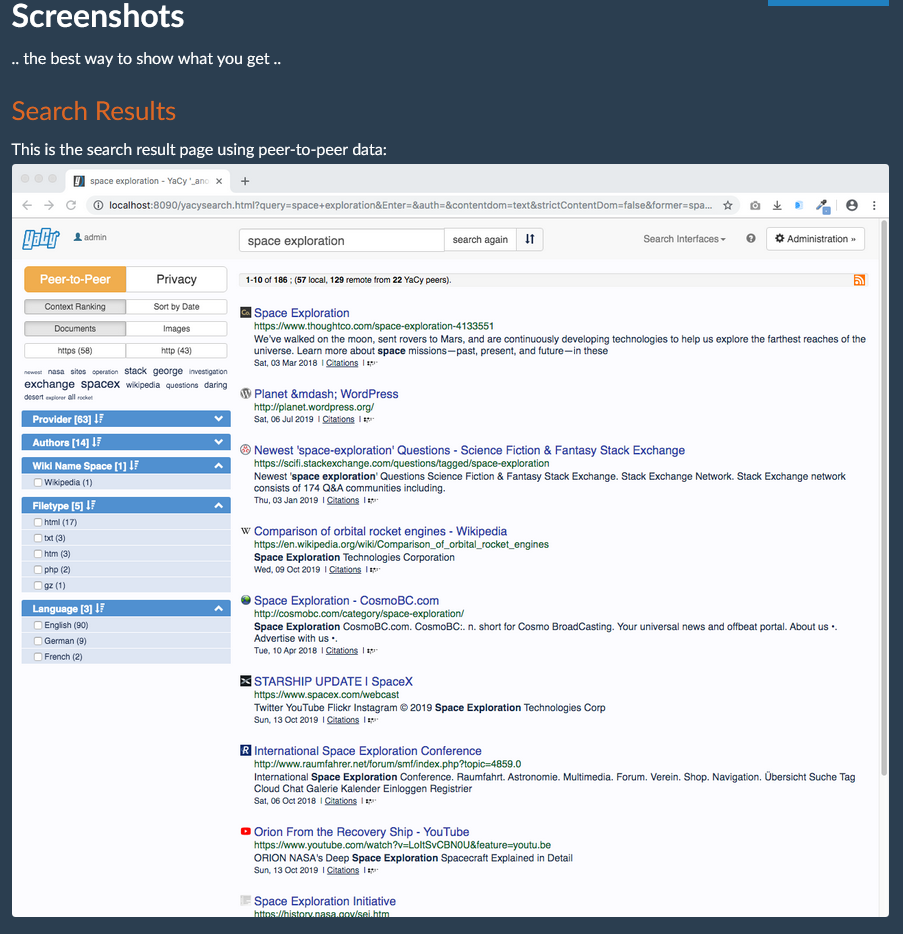Bookmark the page with the star icon
903x934 pixels.
[727, 206]
